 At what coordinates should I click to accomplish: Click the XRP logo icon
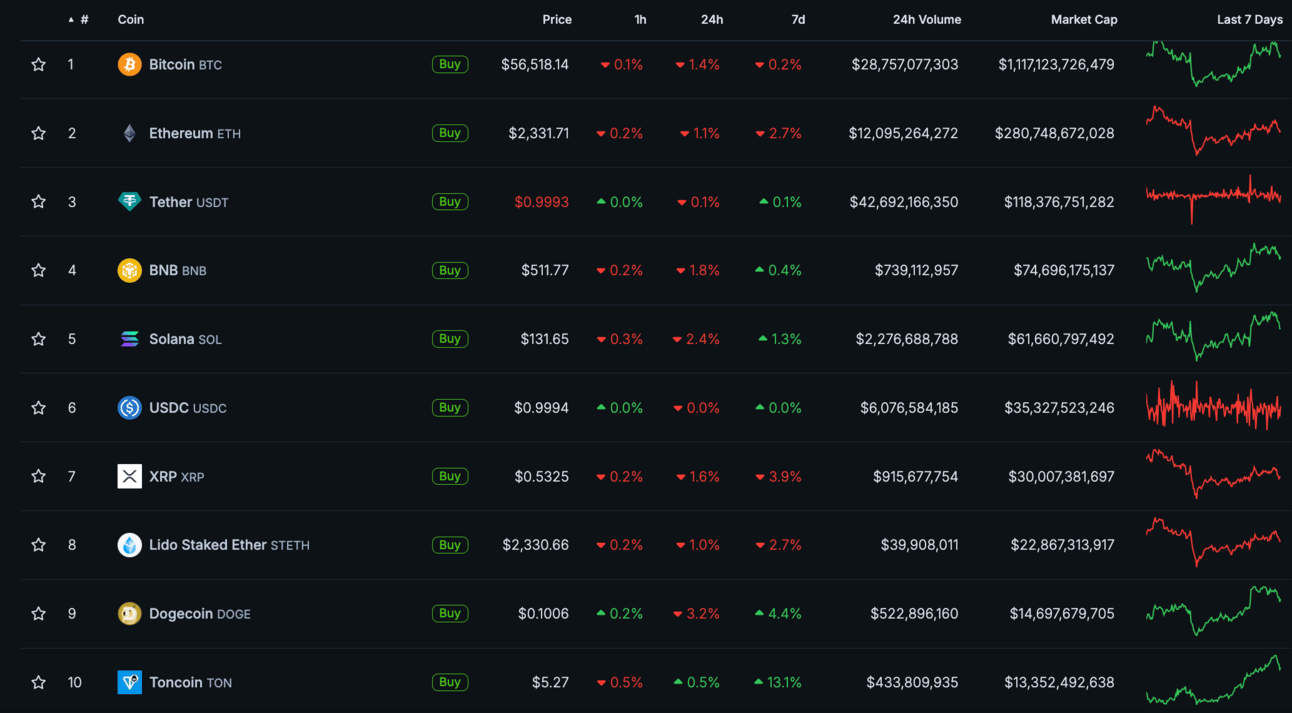(129, 476)
